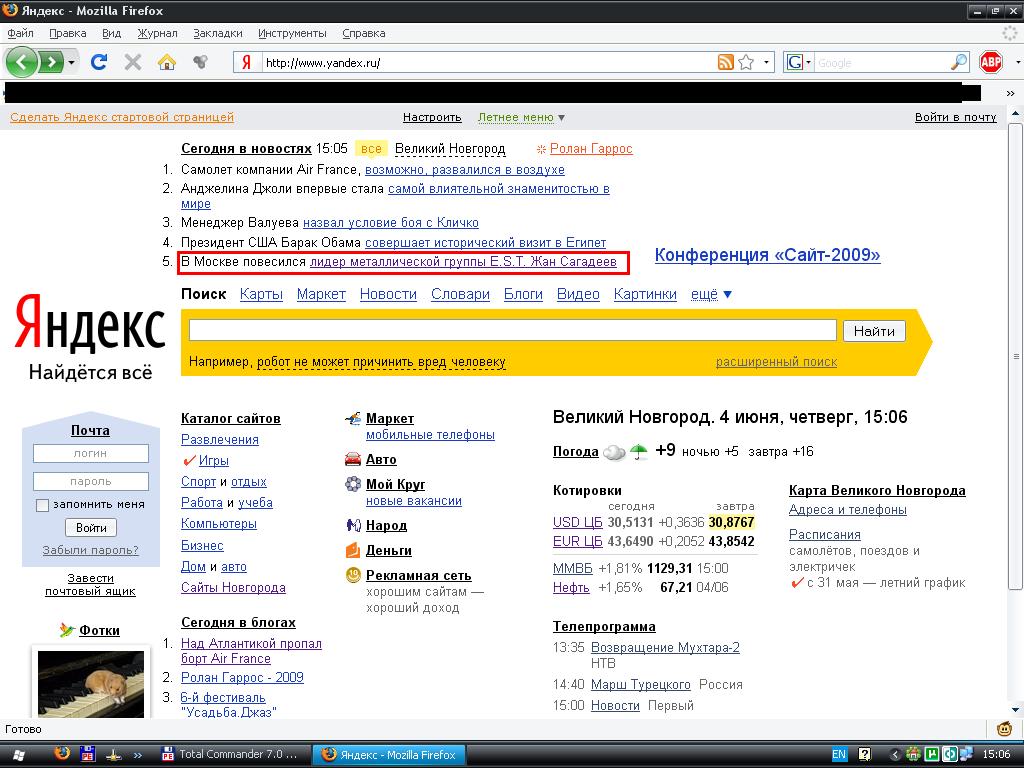Image resolution: width=1031 pixels, height=768 pixels.
Task: Open the 'Закладки' menu
Action: (x=217, y=33)
